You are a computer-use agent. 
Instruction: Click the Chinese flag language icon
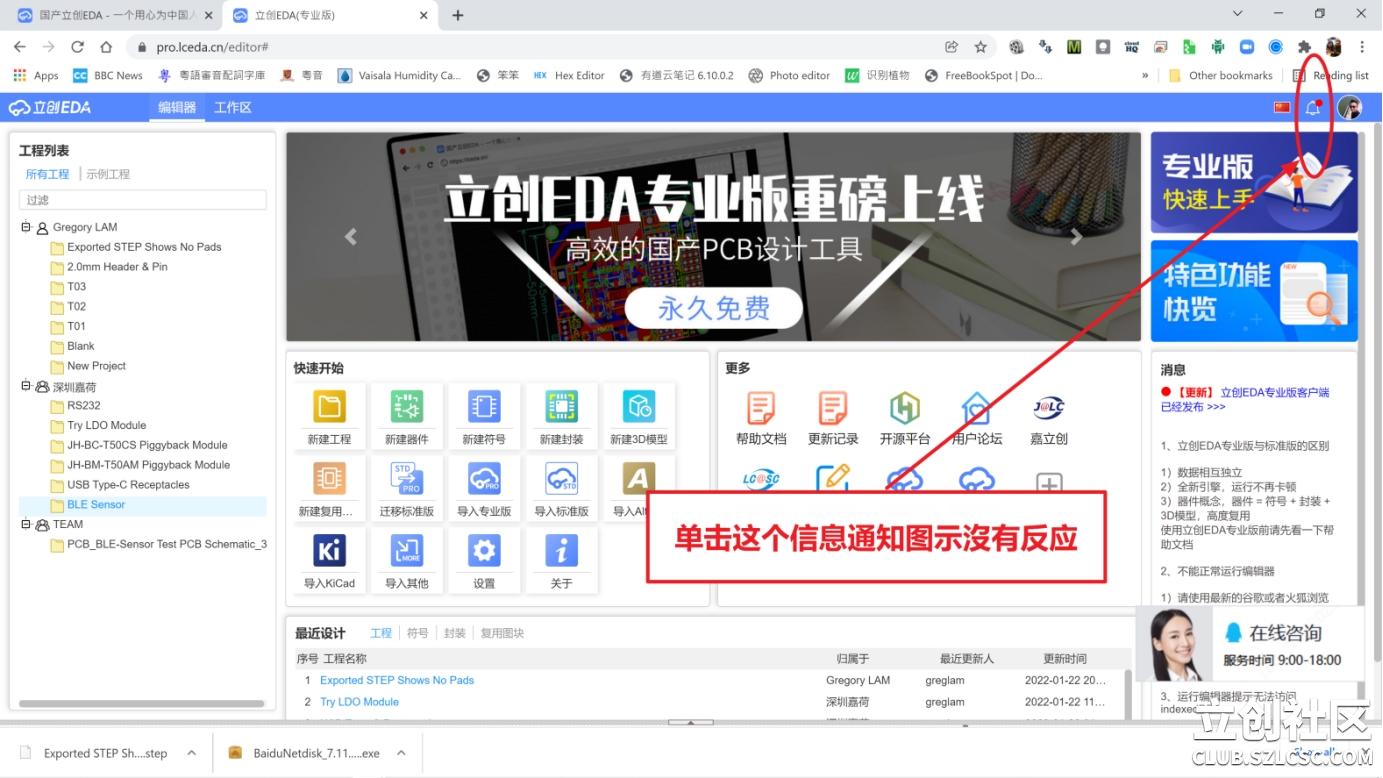(x=1282, y=107)
